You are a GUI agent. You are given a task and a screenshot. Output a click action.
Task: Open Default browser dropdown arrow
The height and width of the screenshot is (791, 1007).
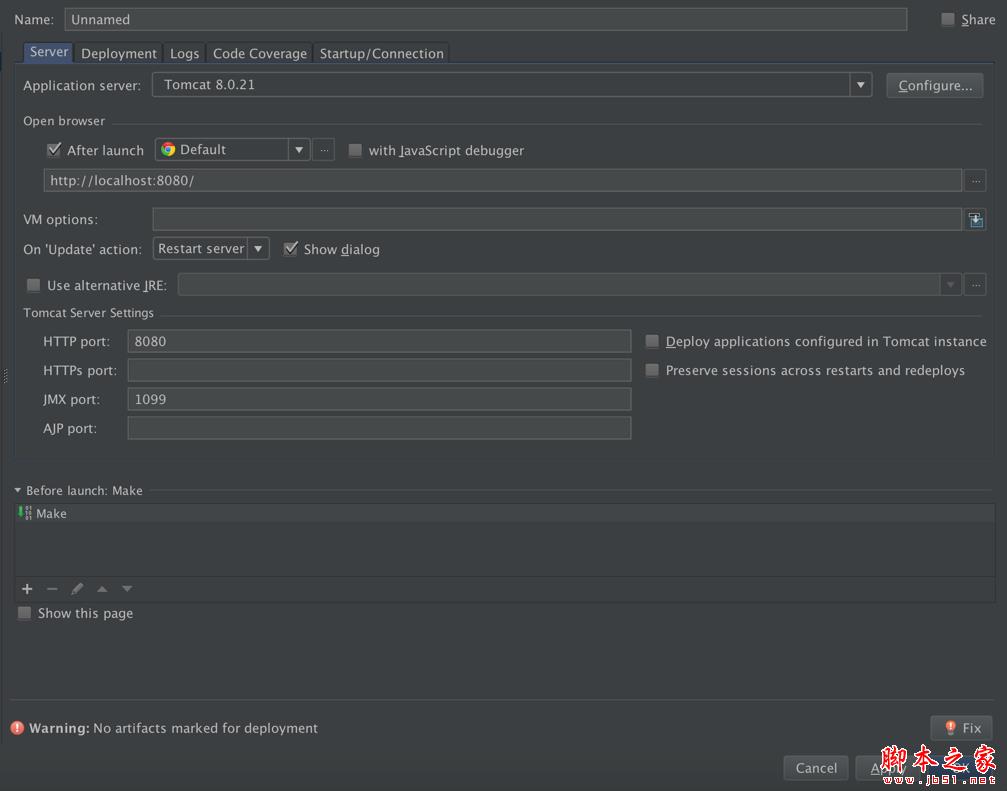click(299, 150)
